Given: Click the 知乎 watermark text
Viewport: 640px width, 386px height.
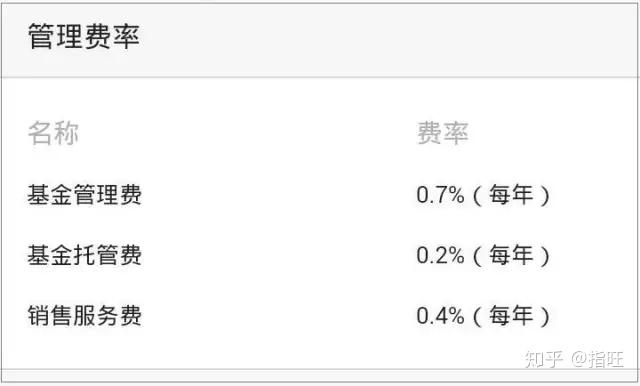Looking at the screenshot, I should 544,359.
